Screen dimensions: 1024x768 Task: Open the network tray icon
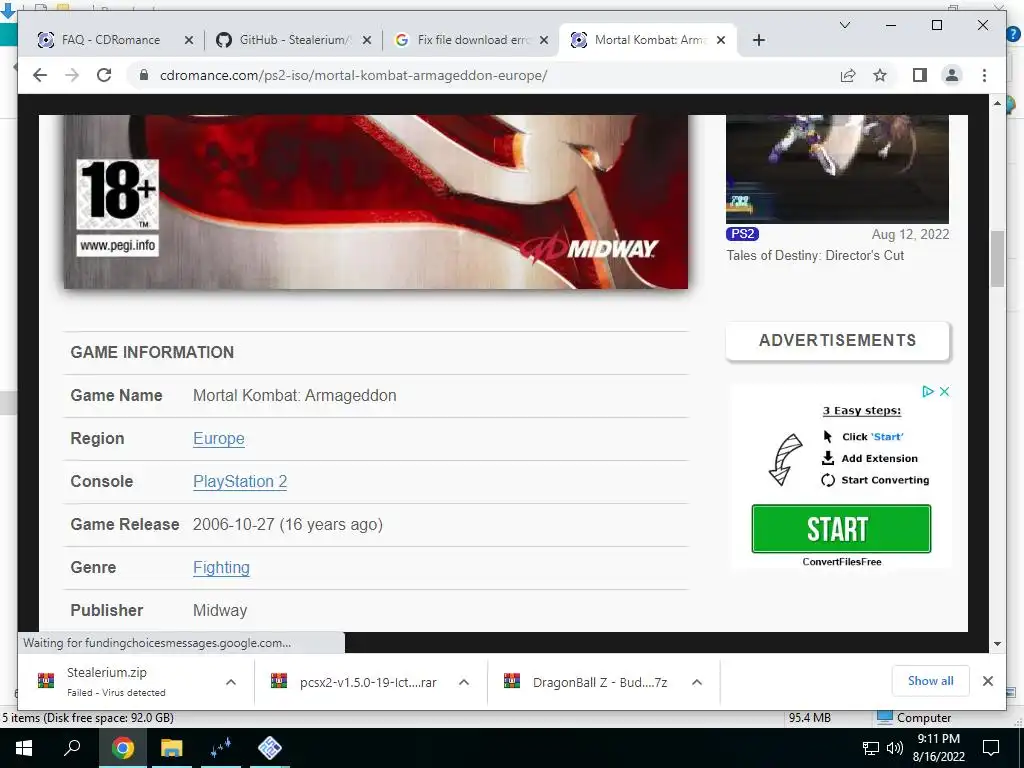pos(871,748)
